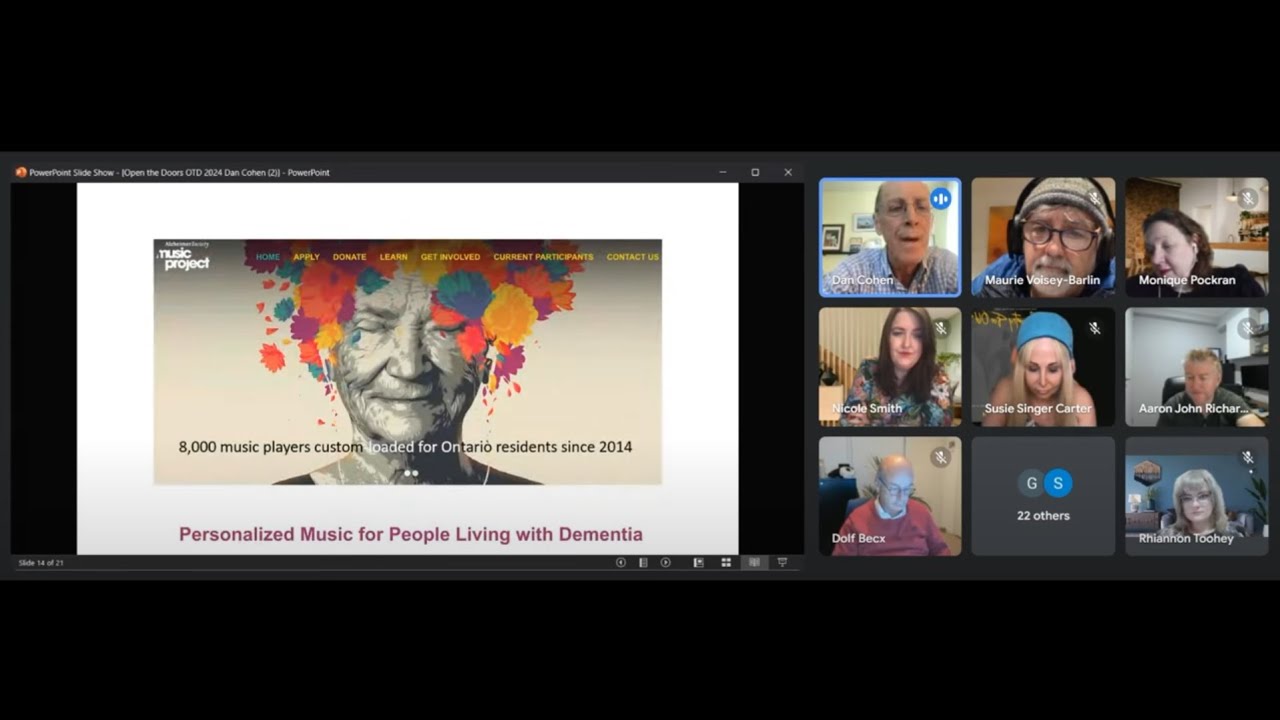Select Susie Singer Carter's video tile
This screenshot has height=720, width=1280.
(x=1043, y=366)
